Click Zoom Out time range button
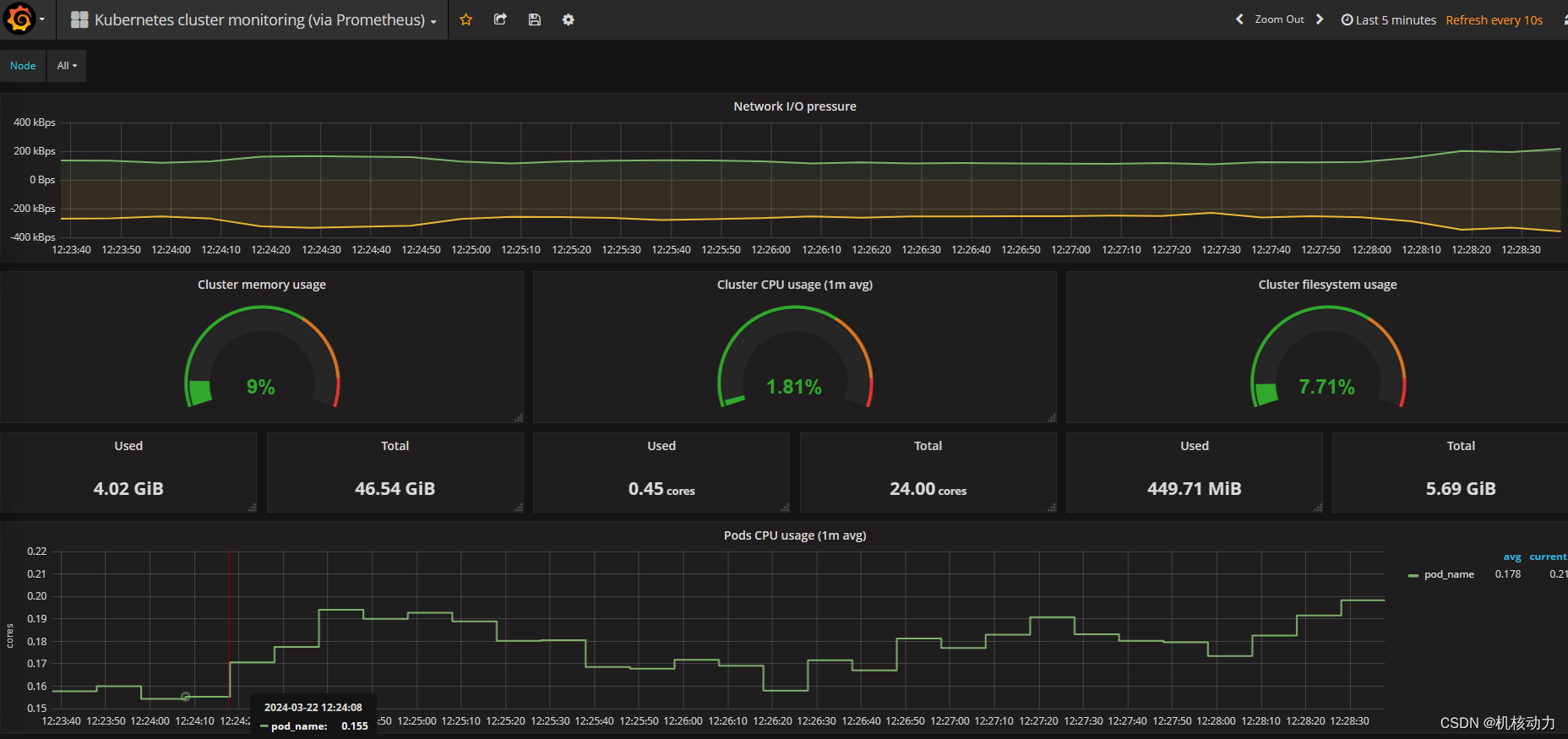1568x739 pixels. pyautogui.click(x=1279, y=19)
